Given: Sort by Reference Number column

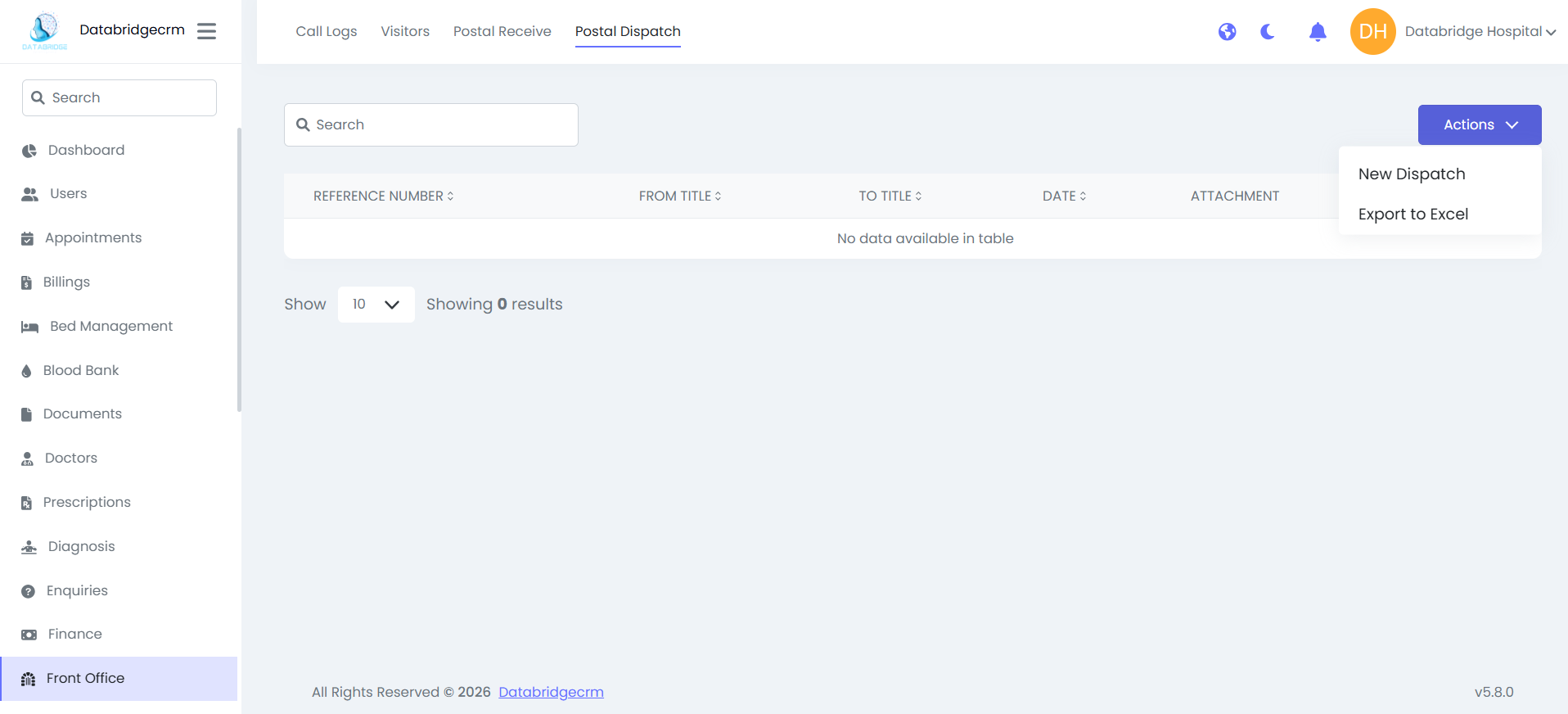Looking at the screenshot, I should tap(383, 197).
